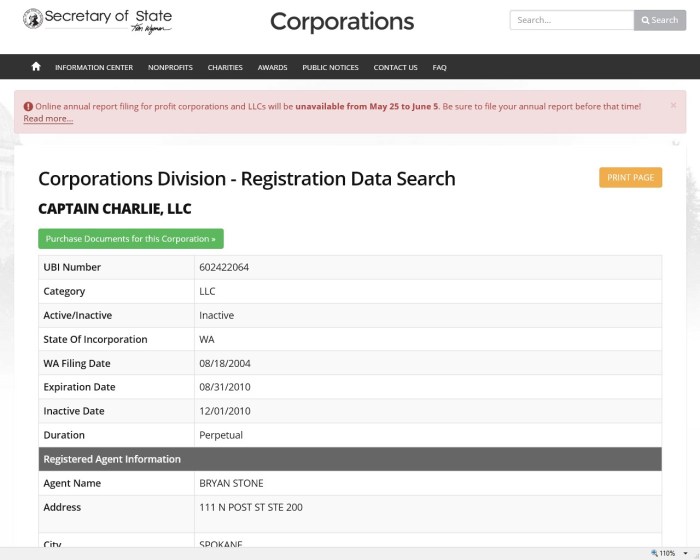Dismiss the red alert with the X
This screenshot has width=700, height=560.
tap(673, 105)
